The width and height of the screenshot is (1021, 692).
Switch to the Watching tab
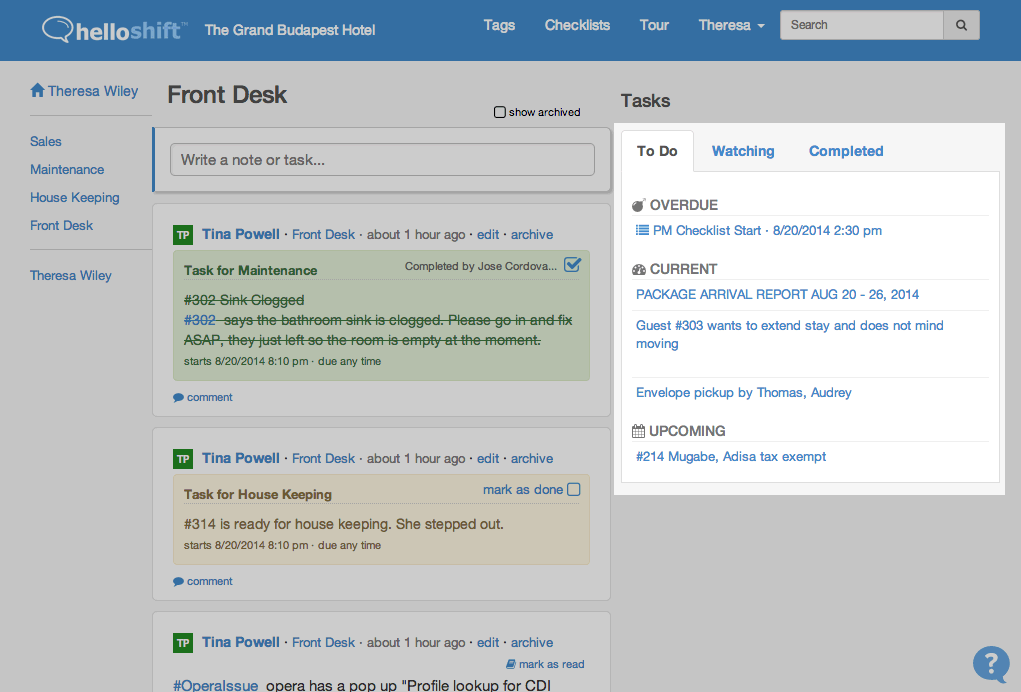coord(743,151)
